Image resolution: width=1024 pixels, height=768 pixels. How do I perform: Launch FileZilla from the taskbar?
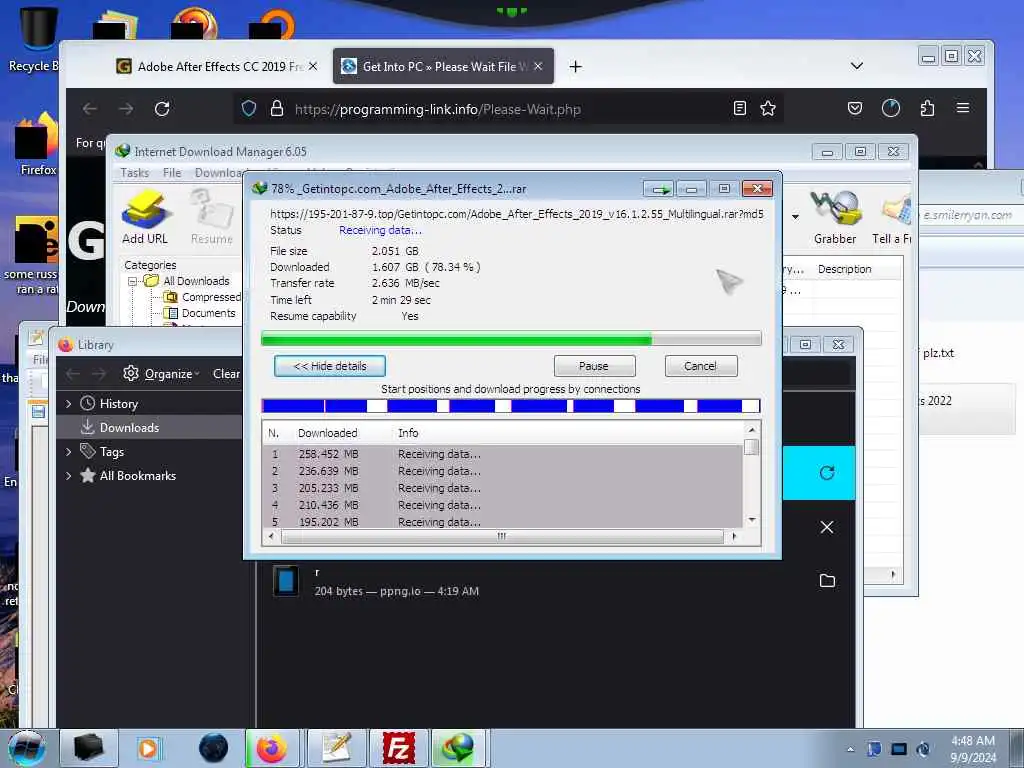click(398, 748)
